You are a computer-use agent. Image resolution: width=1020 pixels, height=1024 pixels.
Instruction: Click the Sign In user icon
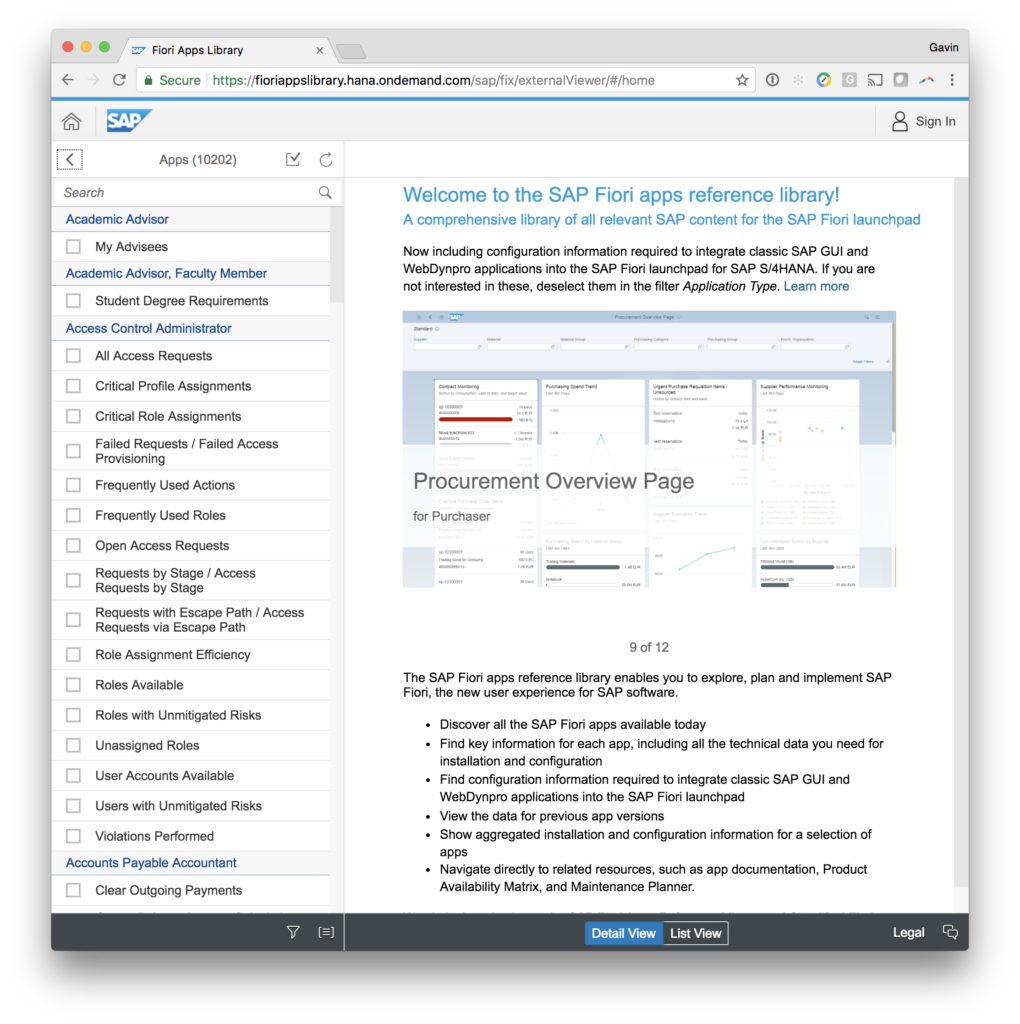pyautogui.click(x=899, y=121)
